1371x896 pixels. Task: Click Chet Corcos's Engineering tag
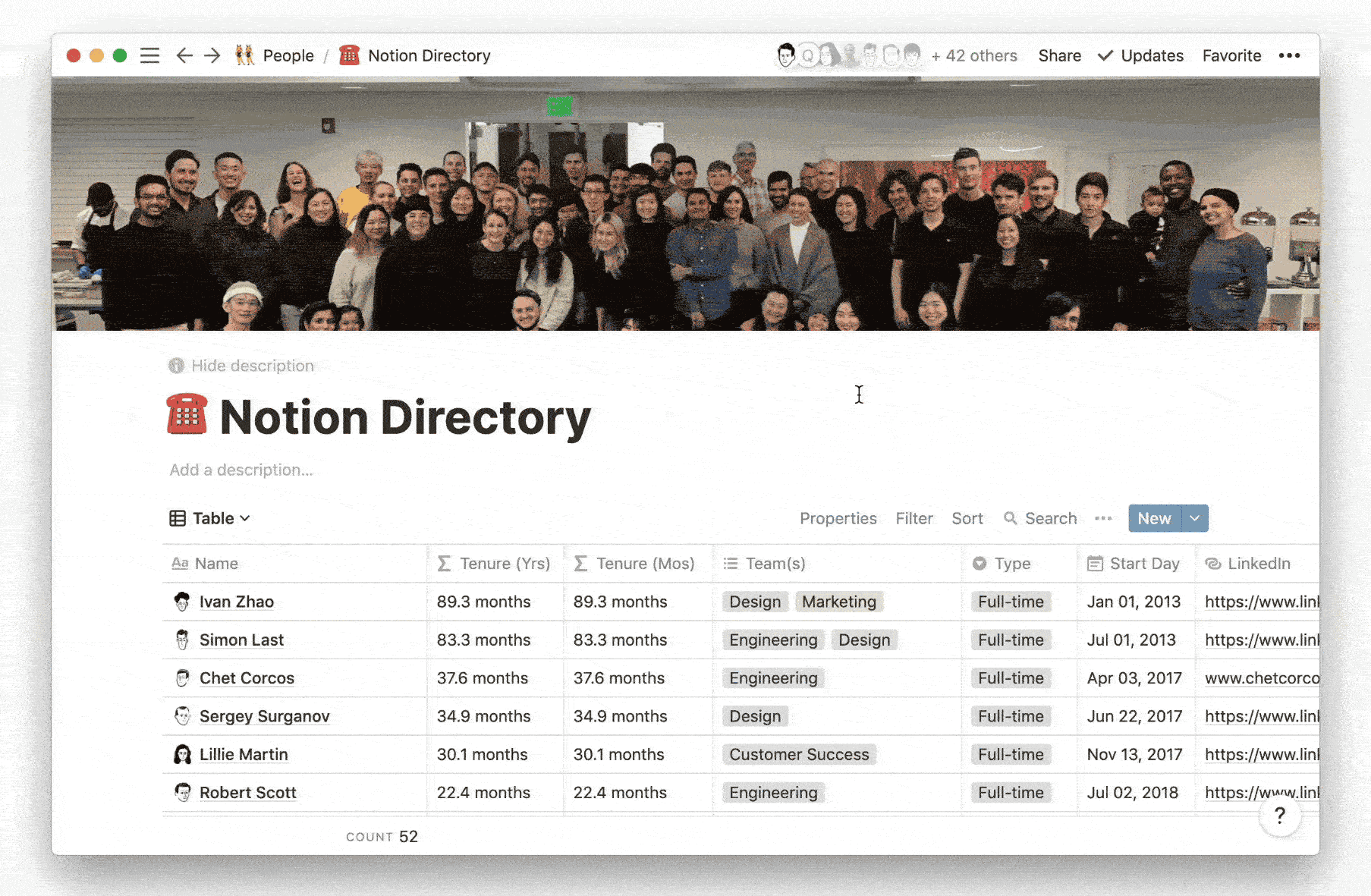point(773,678)
